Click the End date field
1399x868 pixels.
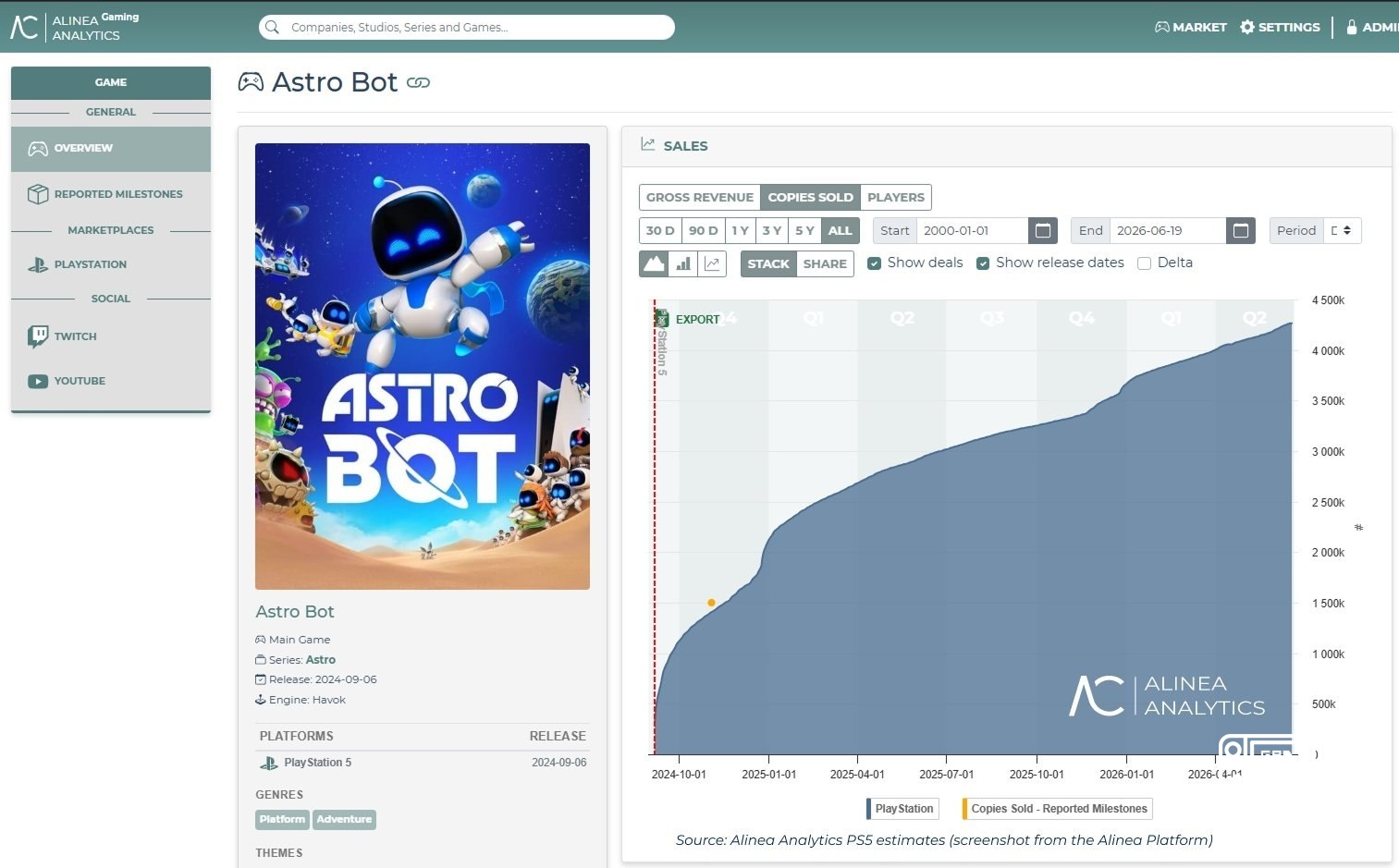(x=1167, y=230)
